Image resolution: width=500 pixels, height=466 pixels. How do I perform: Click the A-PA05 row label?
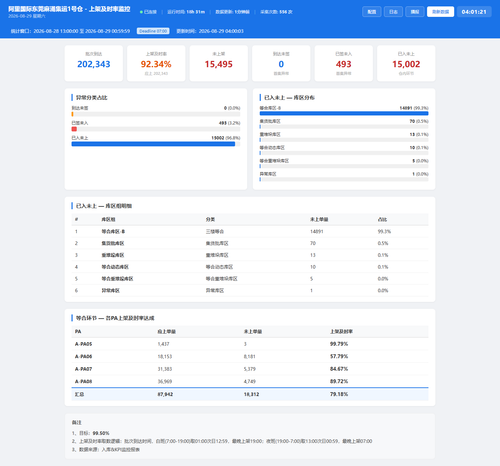pos(83,344)
